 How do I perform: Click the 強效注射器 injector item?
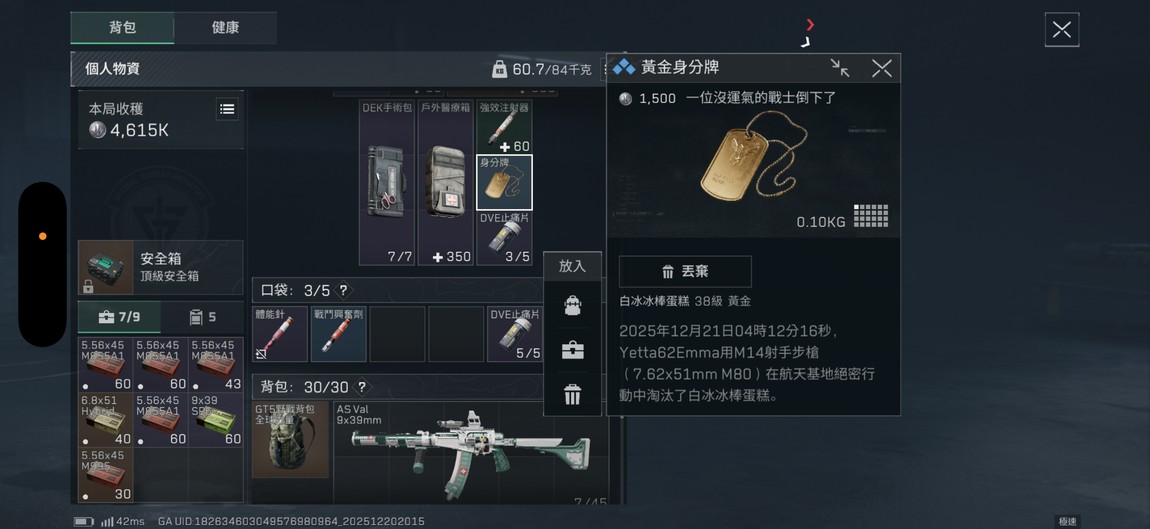(505, 126)
